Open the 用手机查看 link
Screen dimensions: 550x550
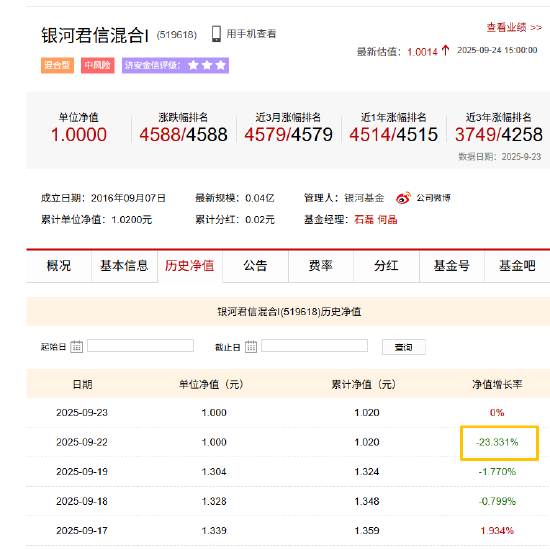point(251,34)
